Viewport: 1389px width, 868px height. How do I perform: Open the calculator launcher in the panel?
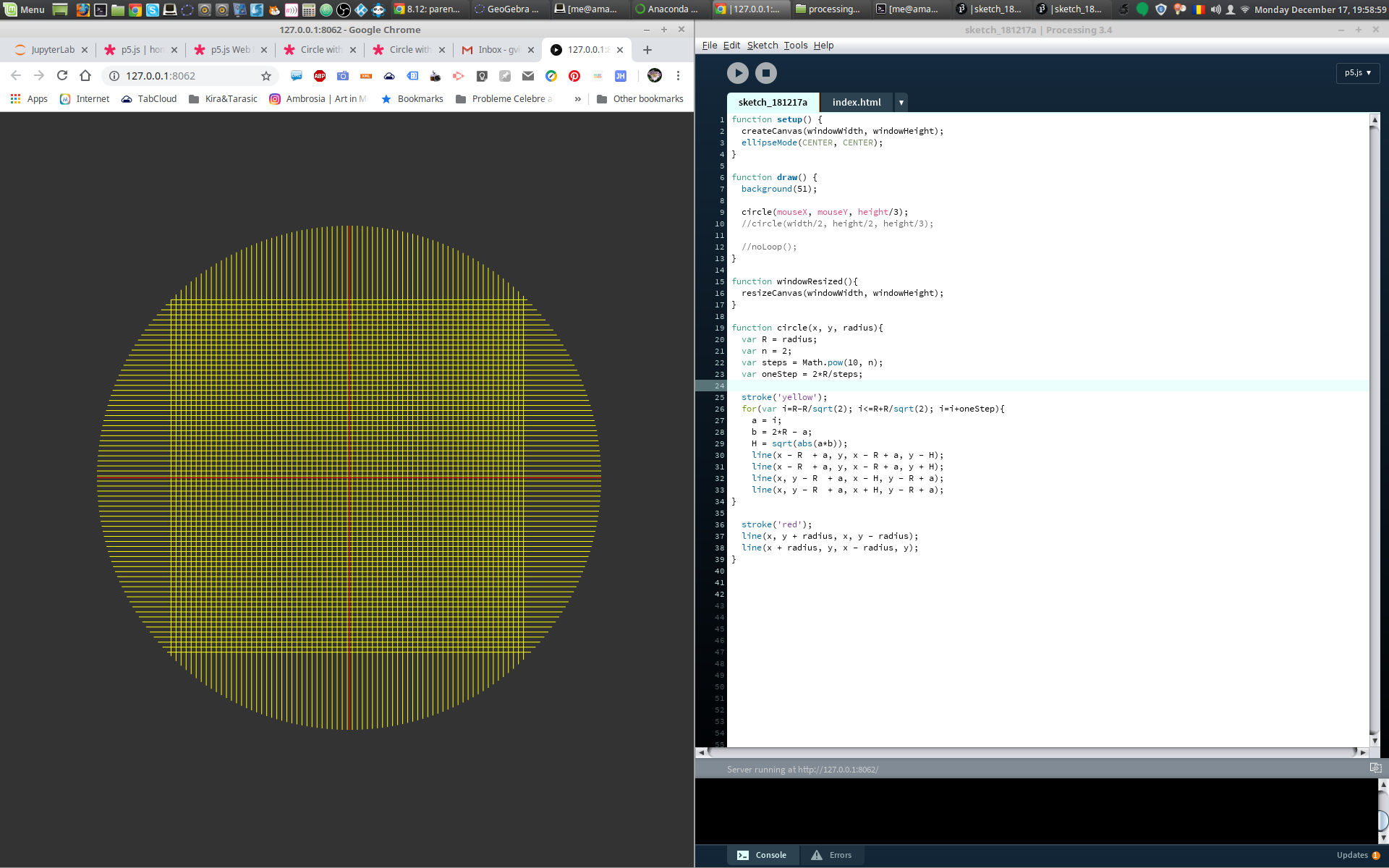(309, 9)
